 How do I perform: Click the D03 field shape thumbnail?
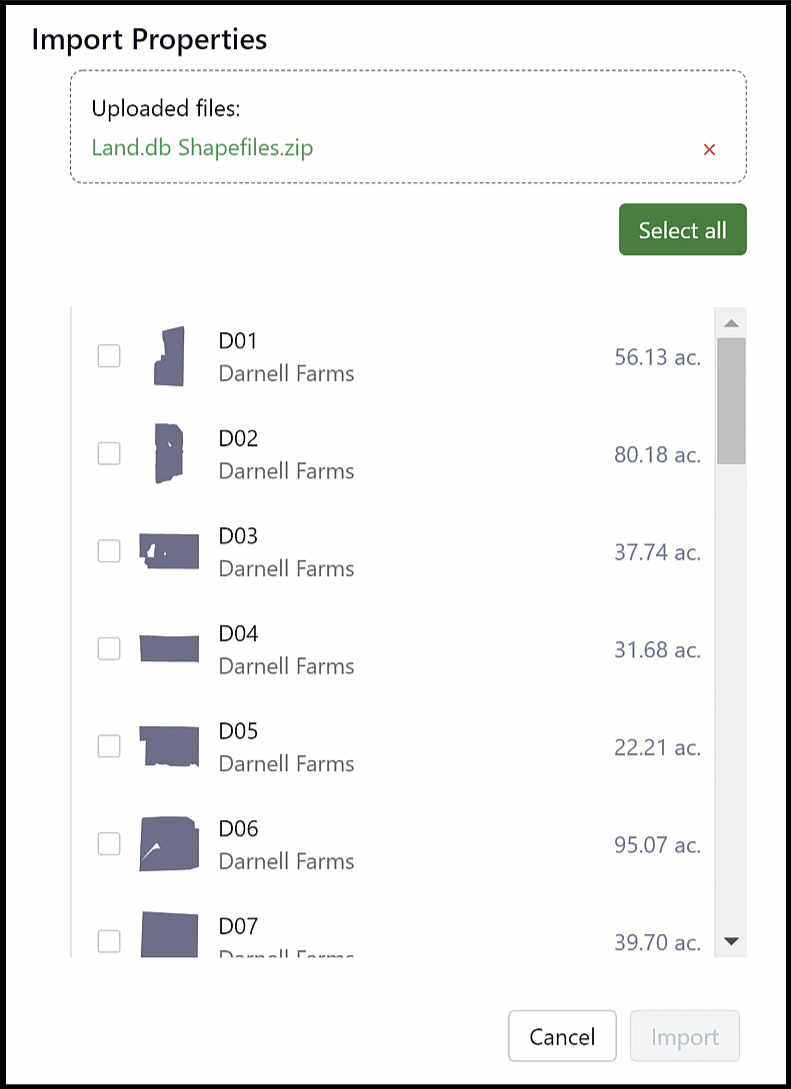pyautogui.click(x=169, y=551)
